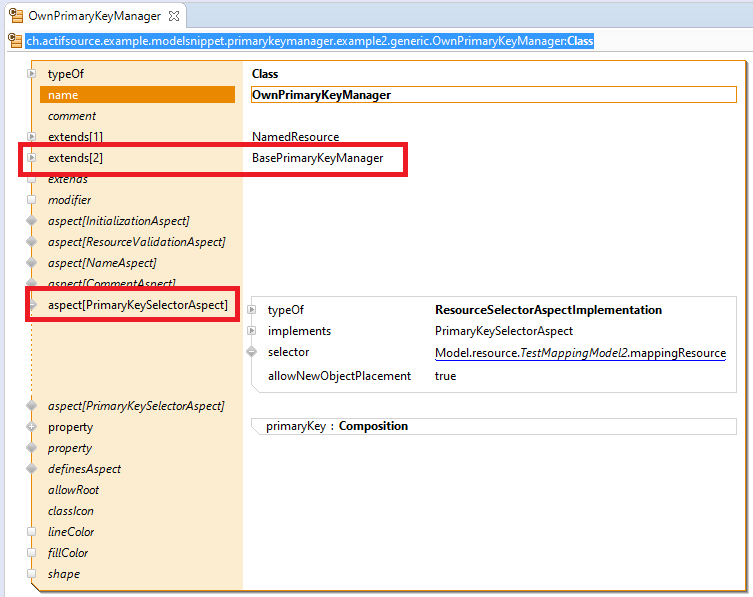Toggle the small square beside shape

[x=32, y=574]
